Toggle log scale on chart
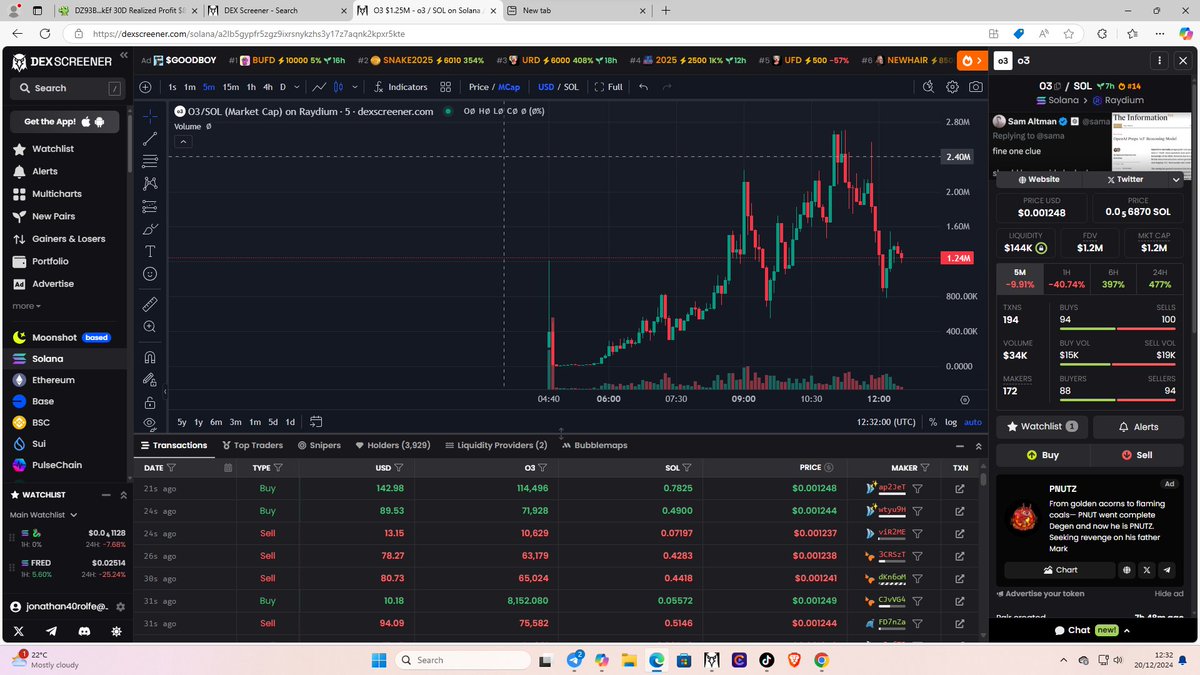Viewport: 1200px width, 675px height. (x=950, y=422)
